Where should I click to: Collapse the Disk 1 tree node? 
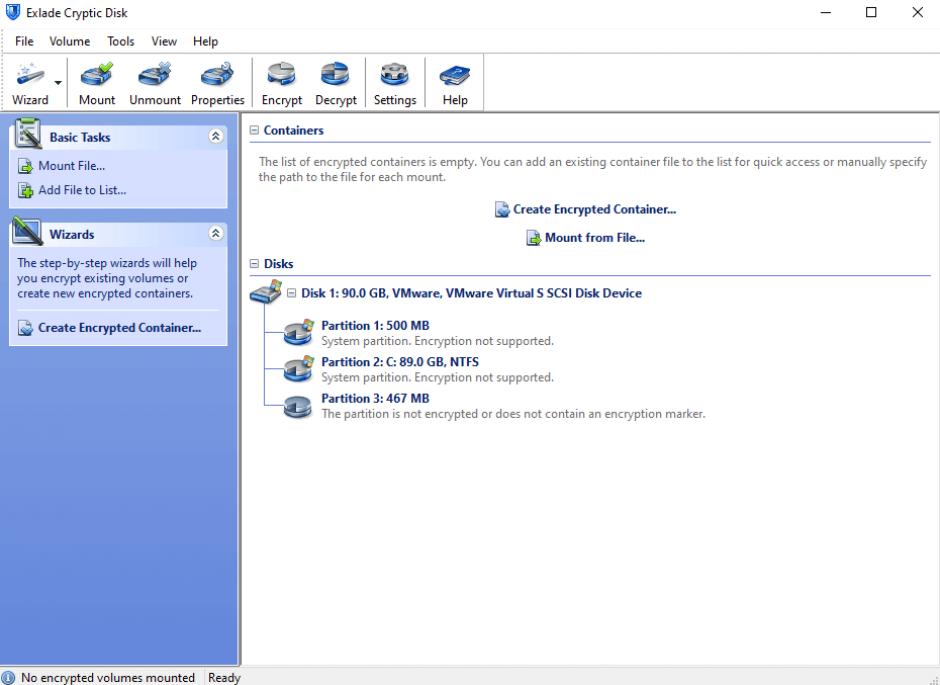(x=292, y=294)
